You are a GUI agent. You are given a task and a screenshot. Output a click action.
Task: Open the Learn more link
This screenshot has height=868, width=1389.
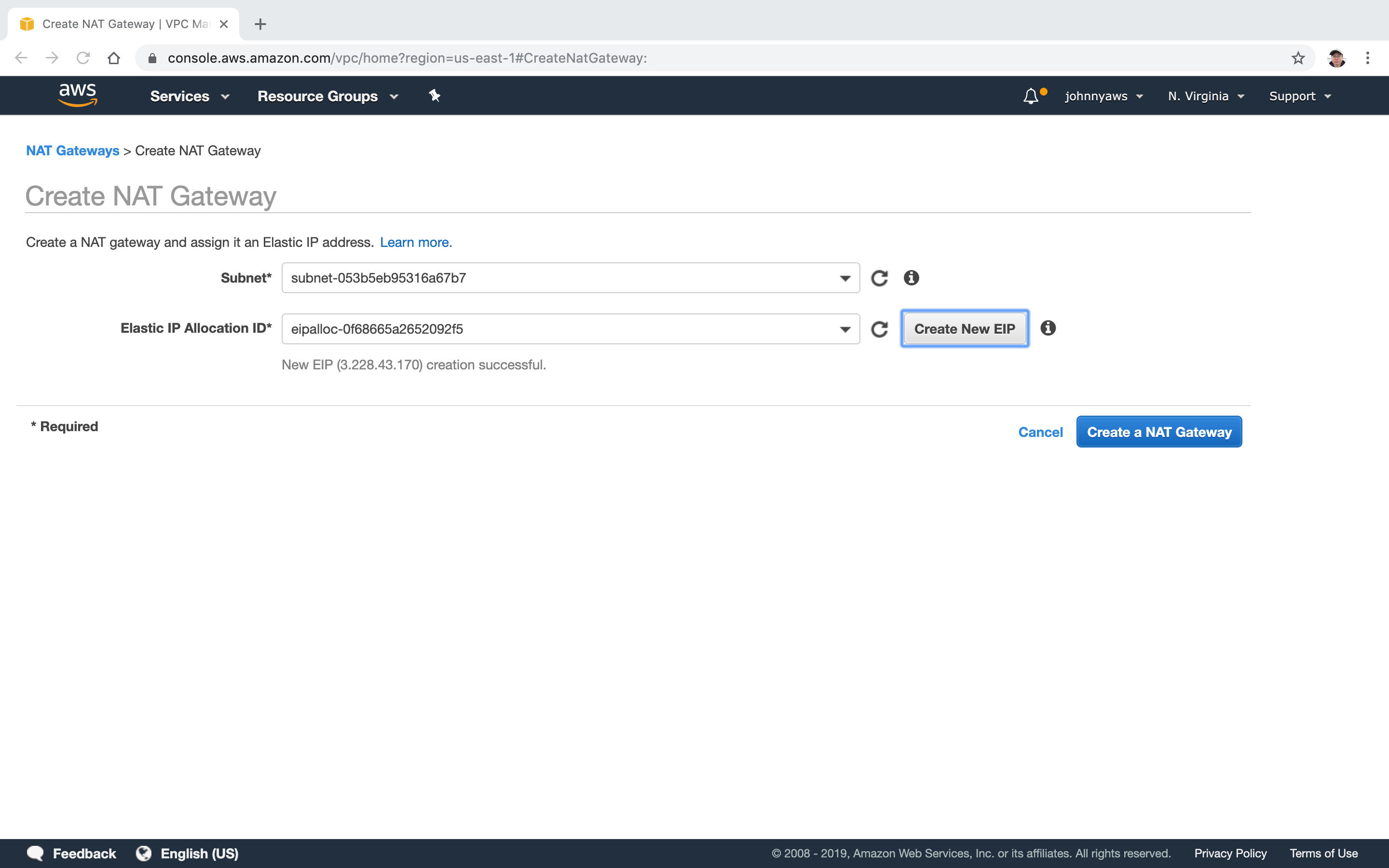coord(416,242)
